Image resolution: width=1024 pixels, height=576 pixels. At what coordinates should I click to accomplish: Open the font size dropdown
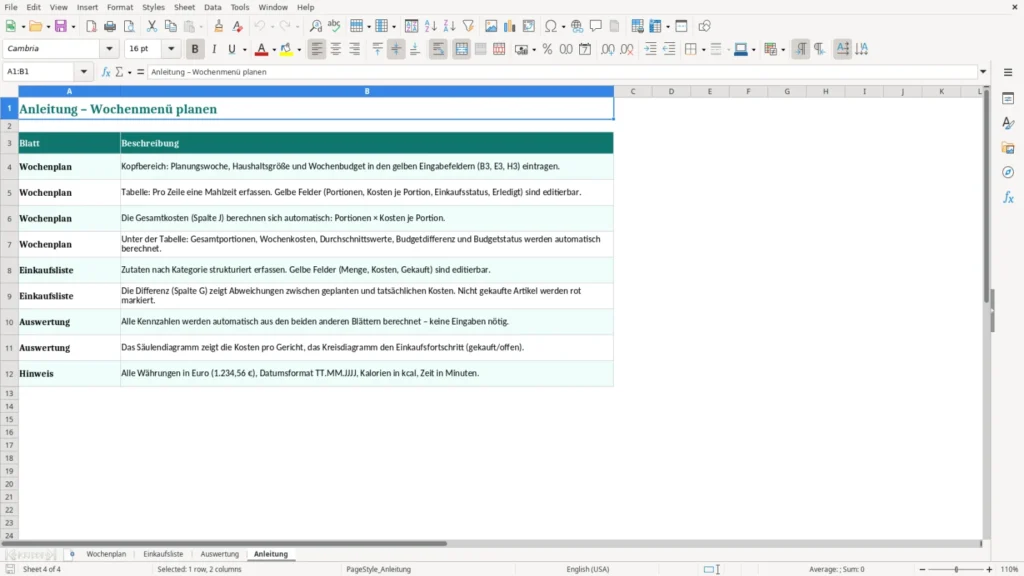click(x=171, y=48)
